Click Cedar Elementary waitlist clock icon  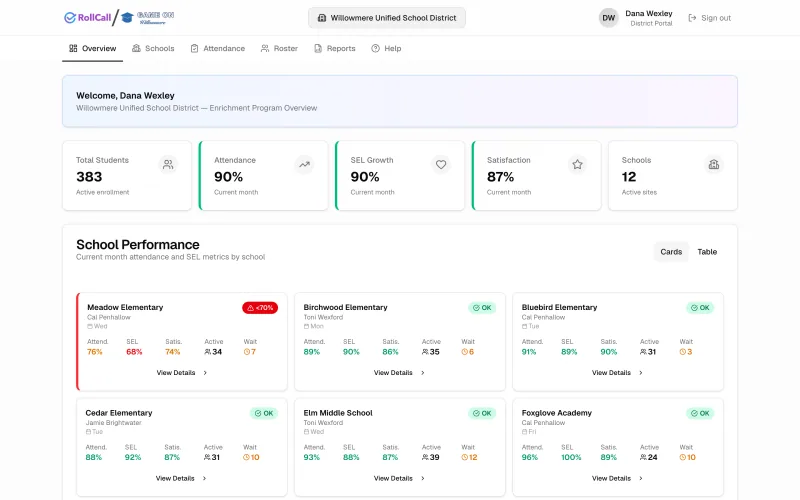[246, 458]
